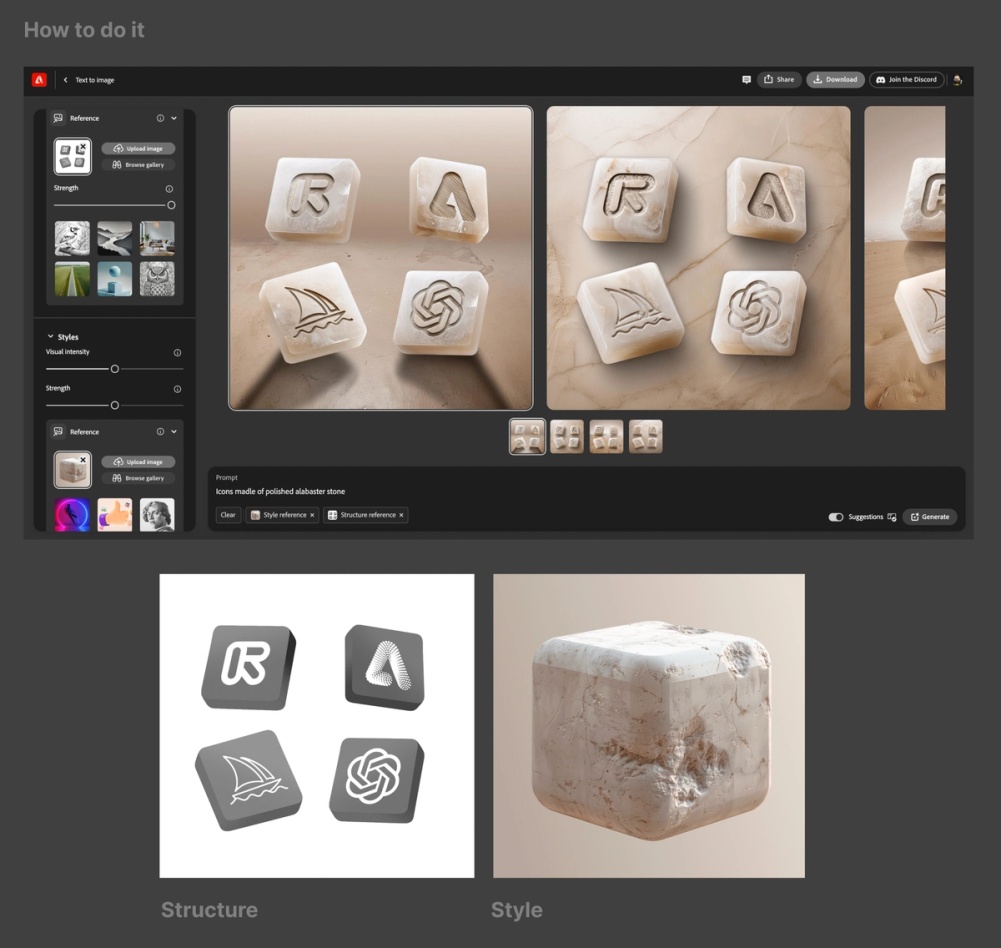Remove the Structure reference chip with X

(x=402, y=515)
